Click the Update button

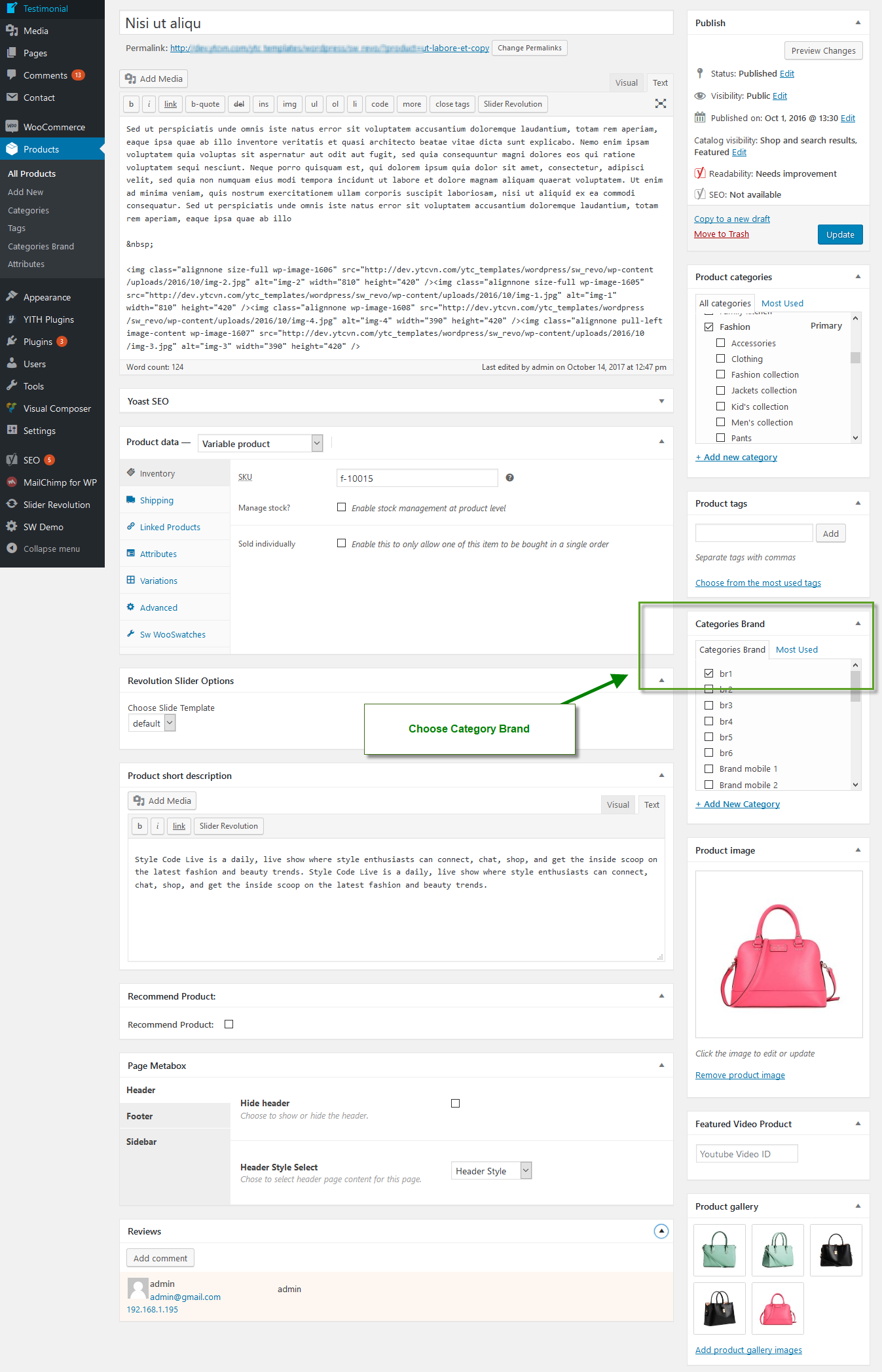tap(840, 234)
